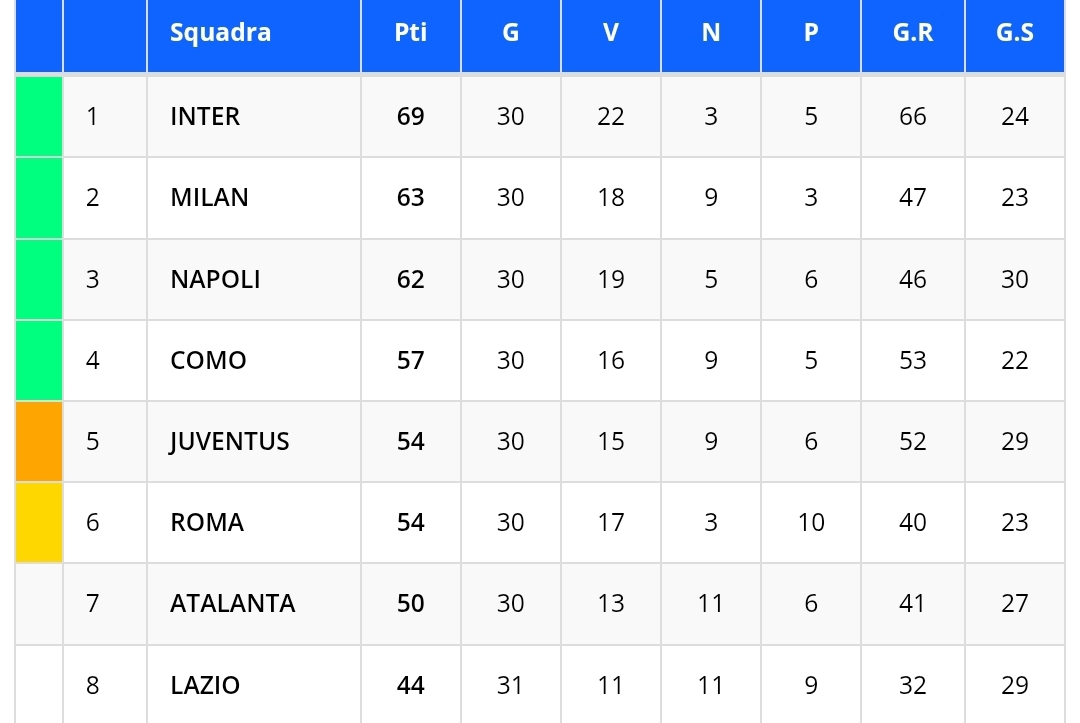Image resolution: width=1080 pixels, height=723 pixels.
Task: Click the G.R column header
Action: click(912, 33)
